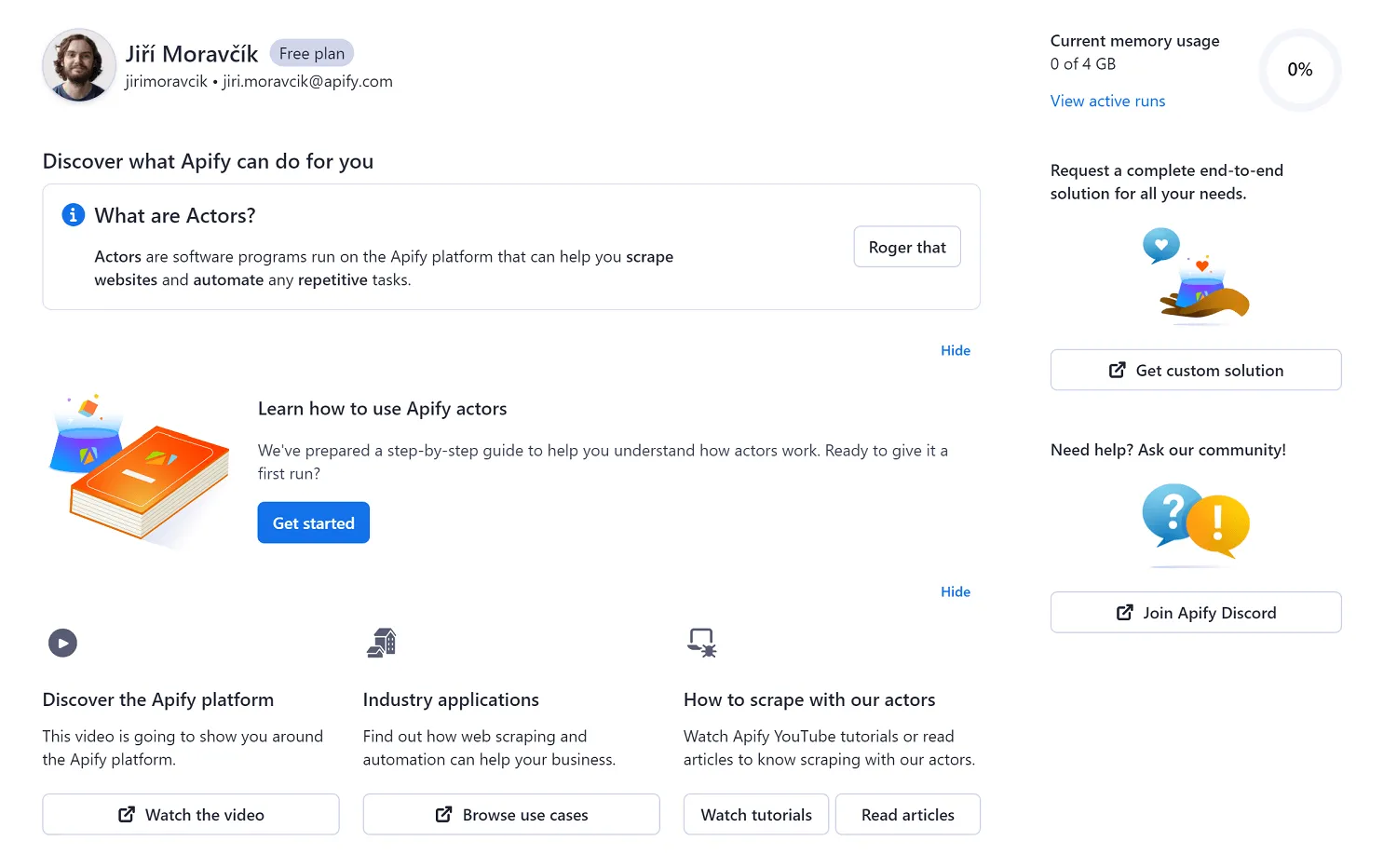
Task: Click the Free plan badge
Action: tap(312, 53)
